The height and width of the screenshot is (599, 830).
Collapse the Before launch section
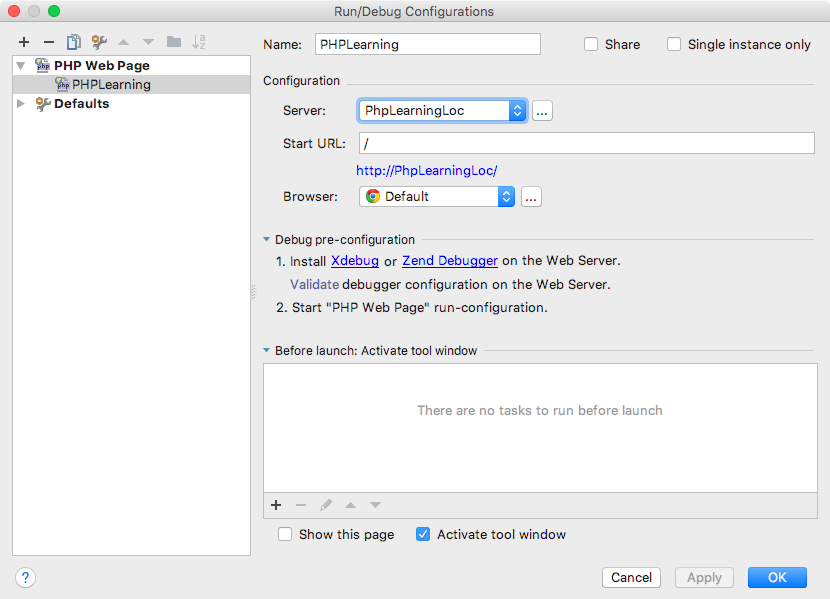tap(266, 350)
